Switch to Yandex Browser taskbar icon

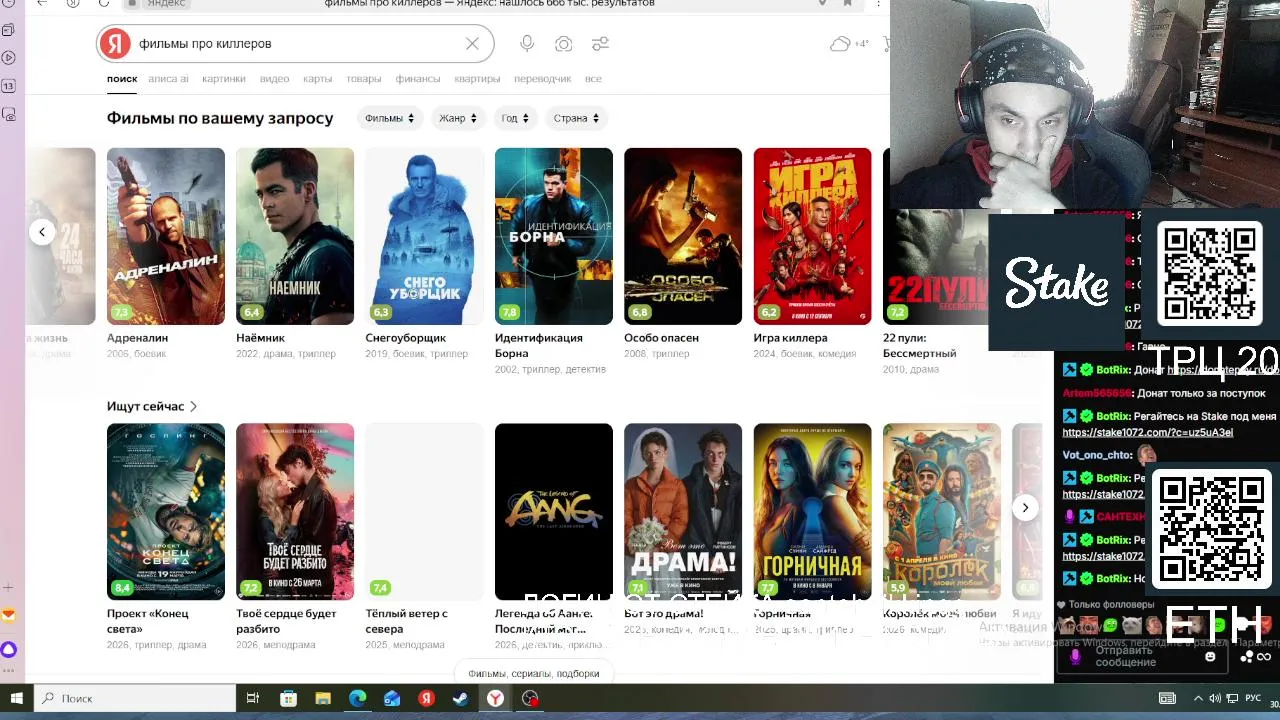(495, 698)
